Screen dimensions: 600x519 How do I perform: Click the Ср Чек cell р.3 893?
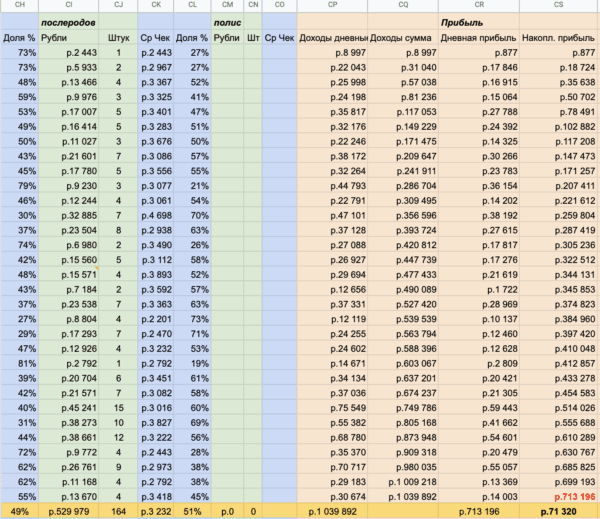click(x=155, y=275)
